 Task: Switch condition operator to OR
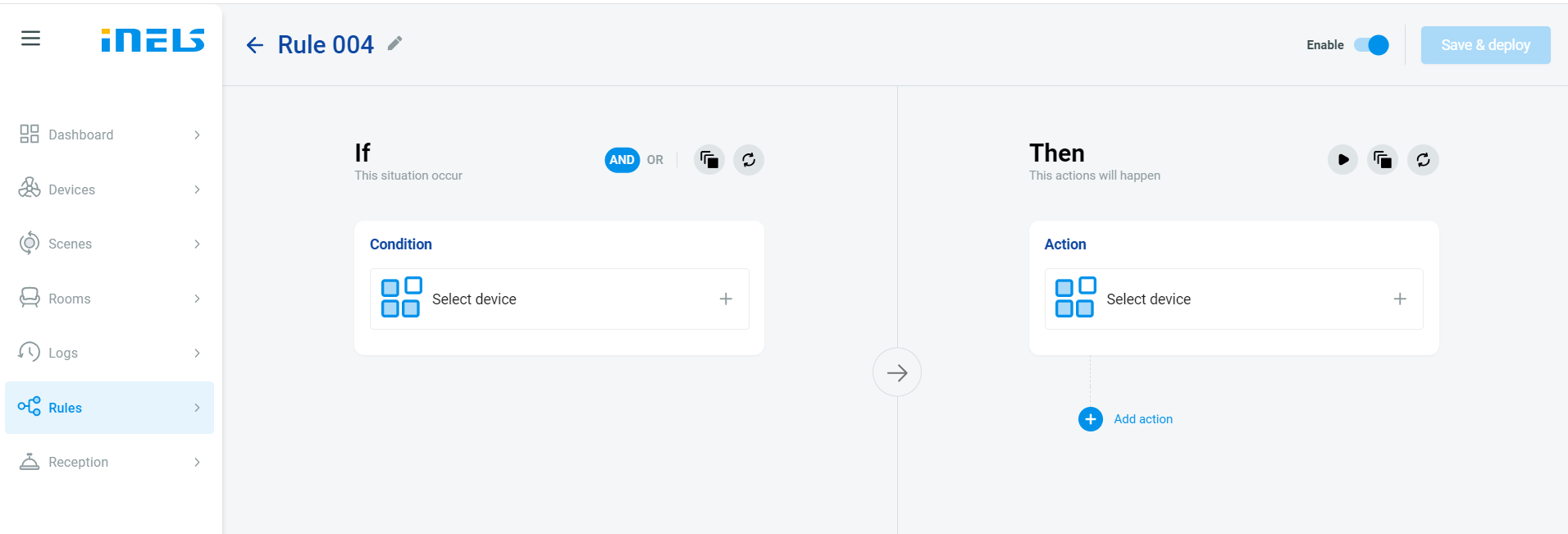[x=654, y=160]
